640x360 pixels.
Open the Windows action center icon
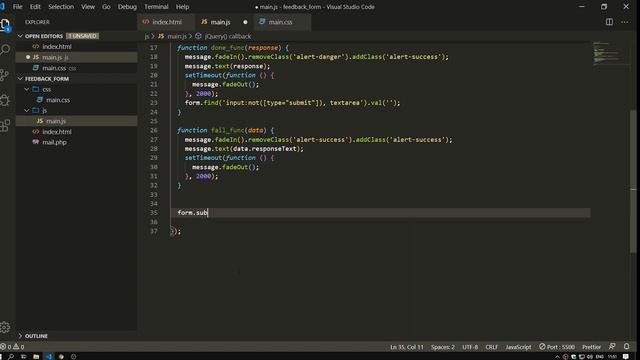tap(626, 356)
